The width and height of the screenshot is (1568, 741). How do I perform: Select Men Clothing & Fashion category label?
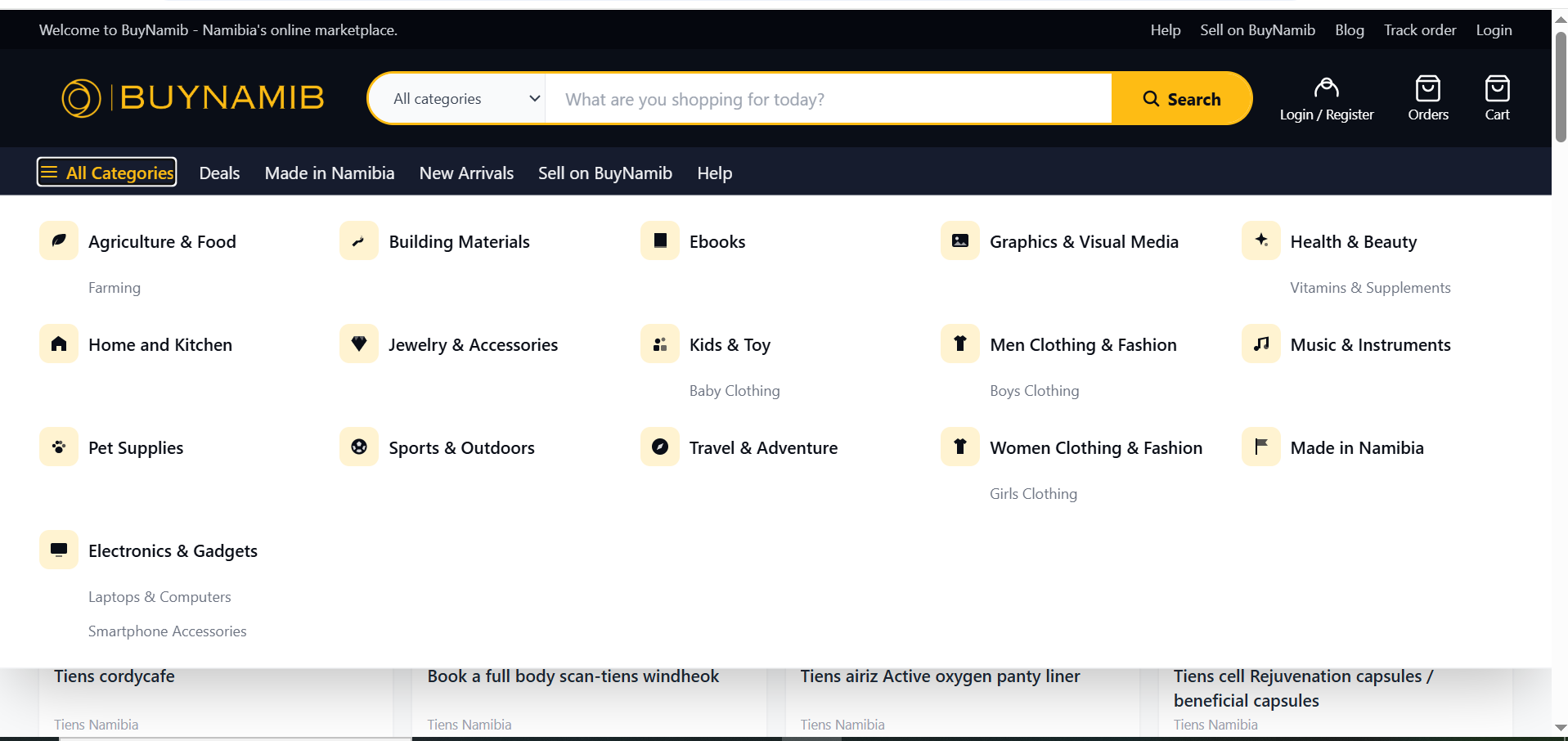[1083, 345]
